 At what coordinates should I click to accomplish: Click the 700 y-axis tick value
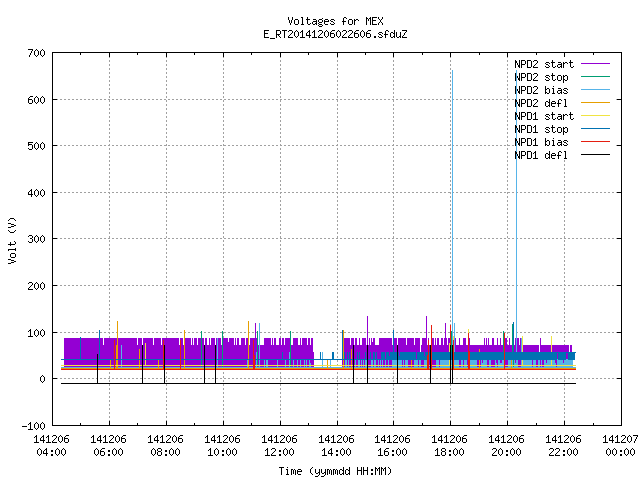37,53
